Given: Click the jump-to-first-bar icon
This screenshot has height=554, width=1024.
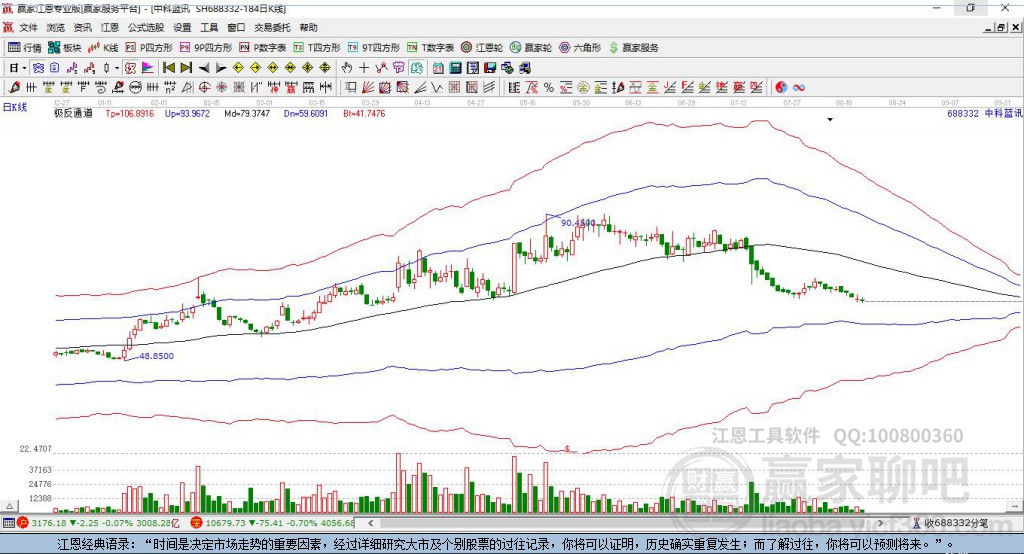Looking at the screenshot, I should (168, 68).
